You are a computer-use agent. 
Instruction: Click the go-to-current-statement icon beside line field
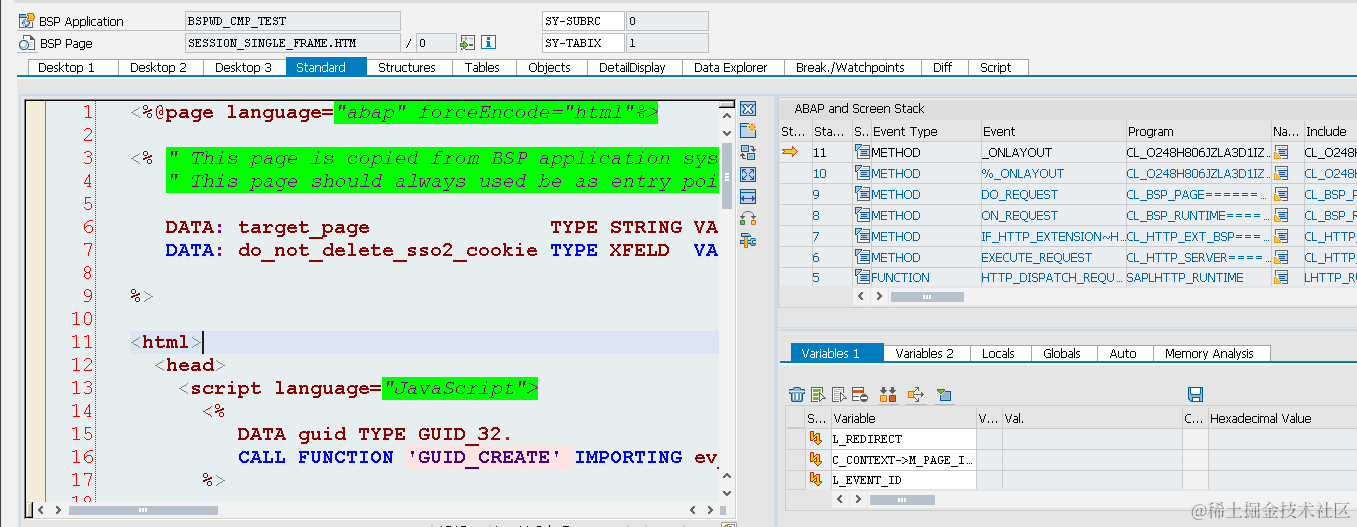[x=467, y=43]
